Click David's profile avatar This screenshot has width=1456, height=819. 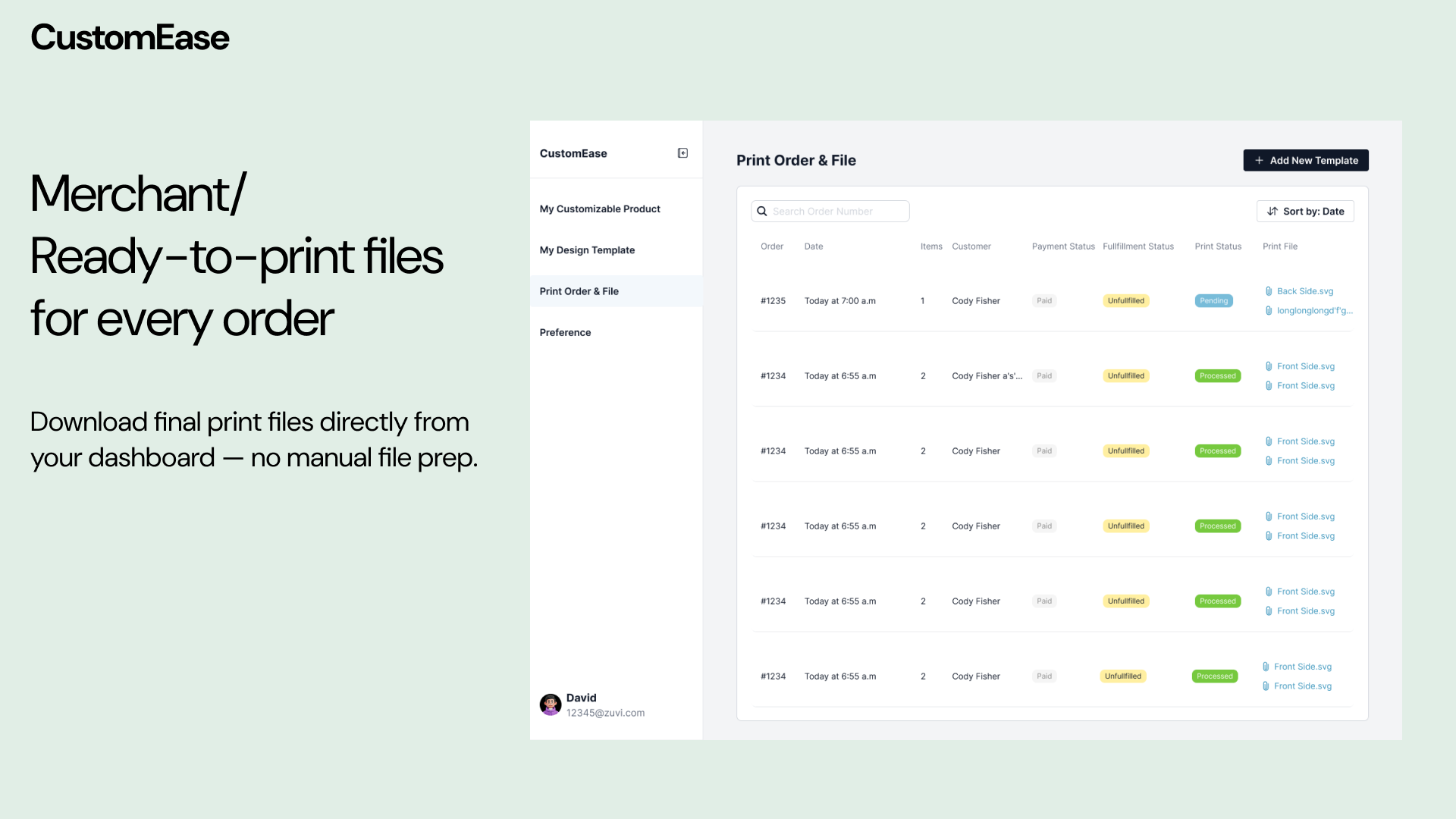coord(551,704)
